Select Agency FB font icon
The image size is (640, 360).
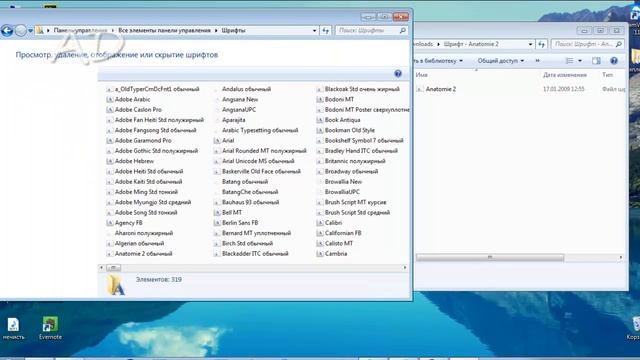(109, 223)
